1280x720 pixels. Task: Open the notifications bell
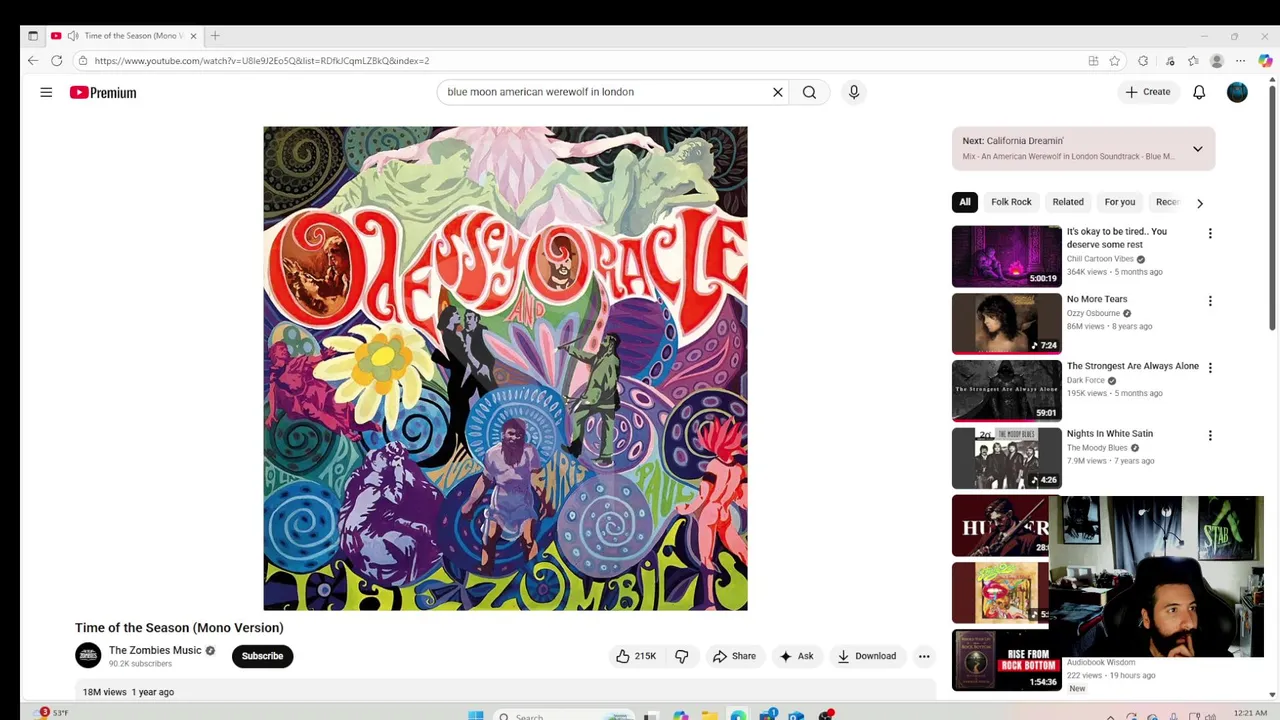[1199, 92]
